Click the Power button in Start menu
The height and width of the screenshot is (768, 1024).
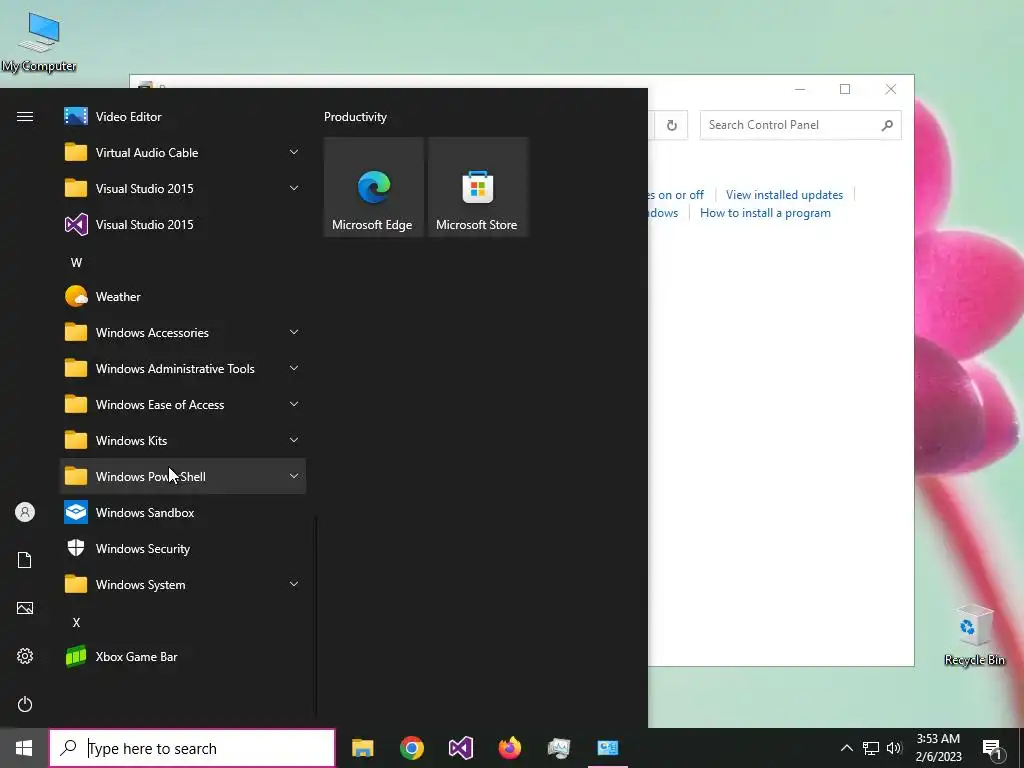point(25,704)
